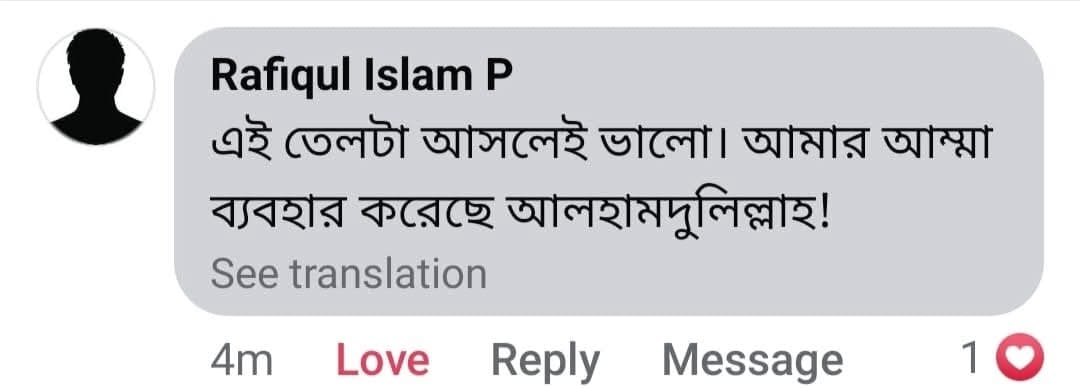Image resolution: width=1080 pixels, height=388 pixels.
Task: Click the red heart reaction icon
Action: [x=1021, y=358]
